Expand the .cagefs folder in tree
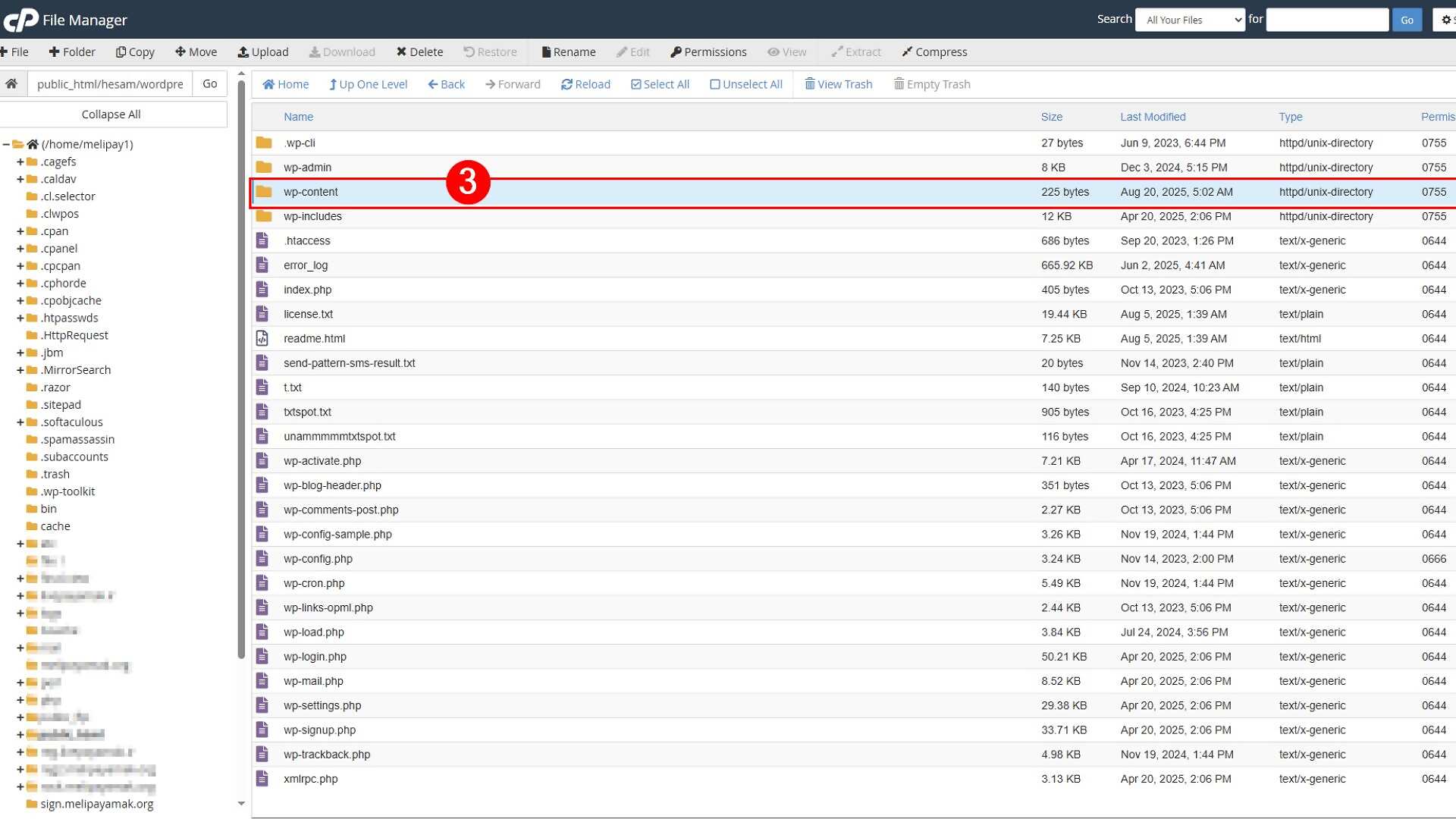 20,162
